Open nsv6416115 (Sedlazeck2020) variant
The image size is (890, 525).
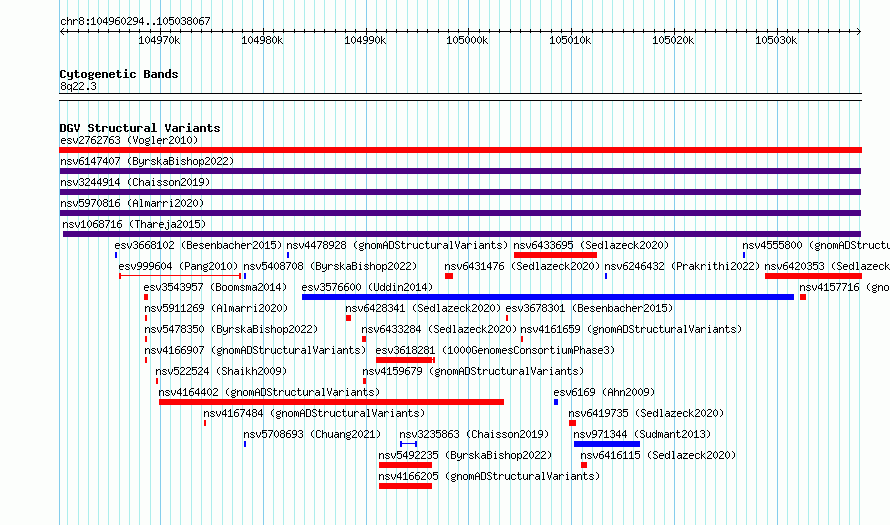click(658, 455)
